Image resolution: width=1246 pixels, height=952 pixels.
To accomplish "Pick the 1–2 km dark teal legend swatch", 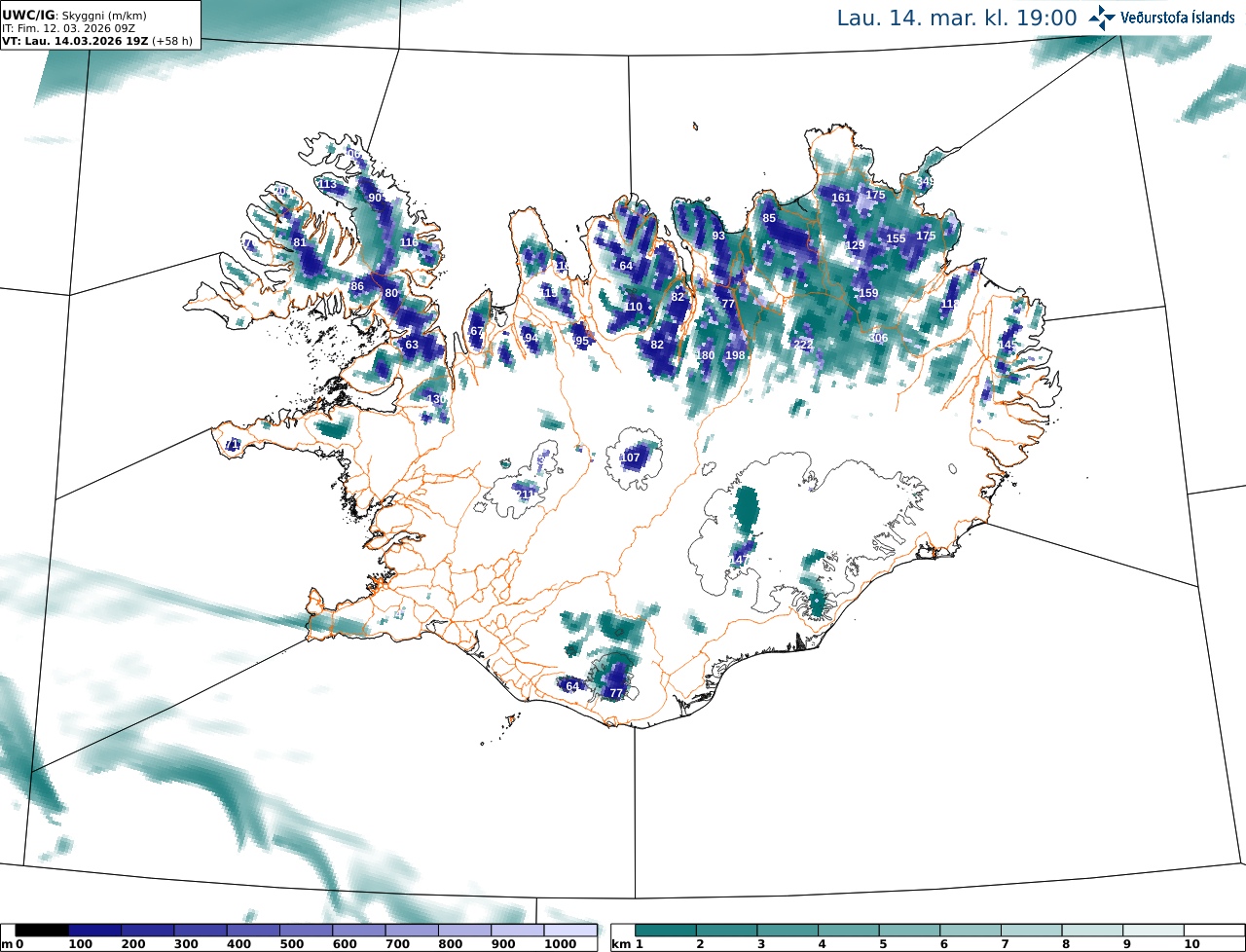I will pos(667,931).
